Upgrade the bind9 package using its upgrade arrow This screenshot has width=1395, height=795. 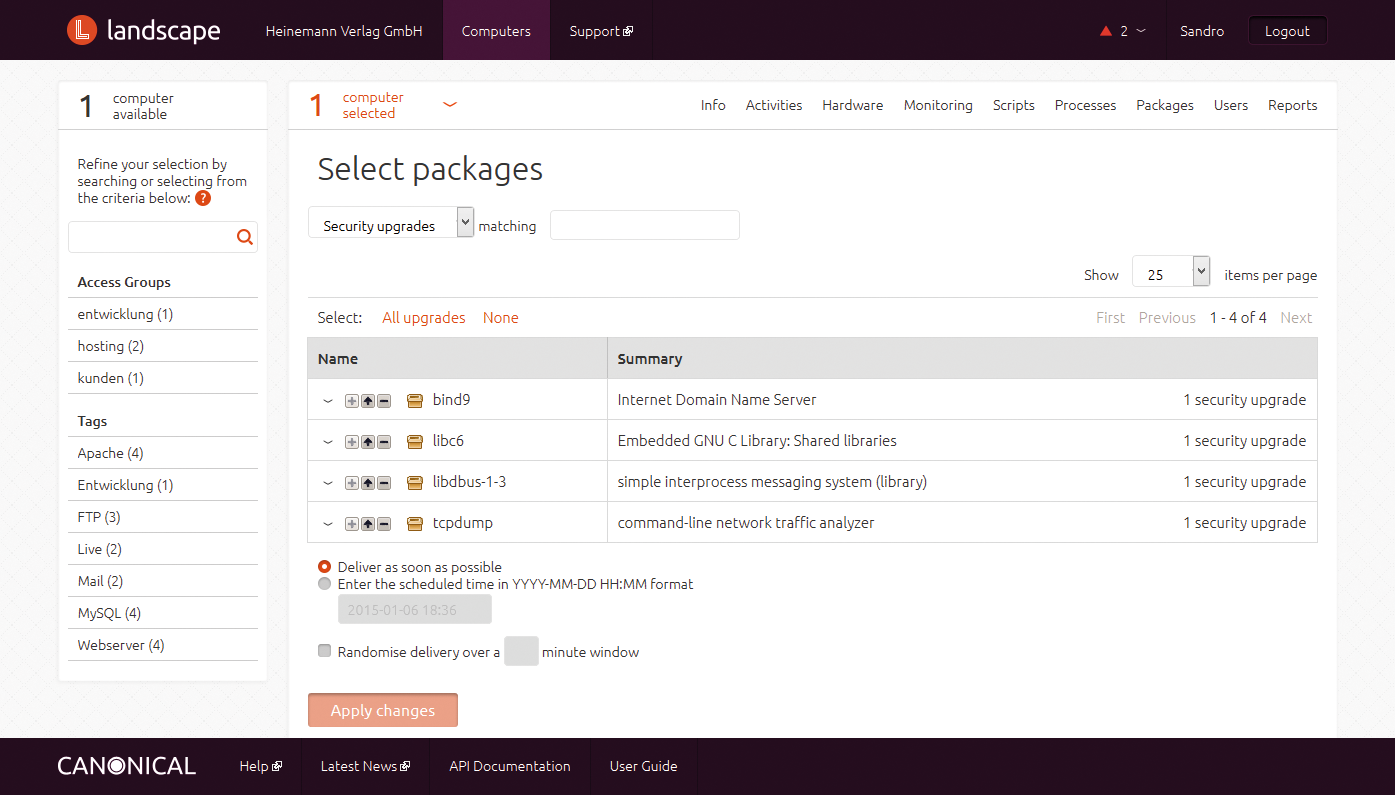[367, 400]
